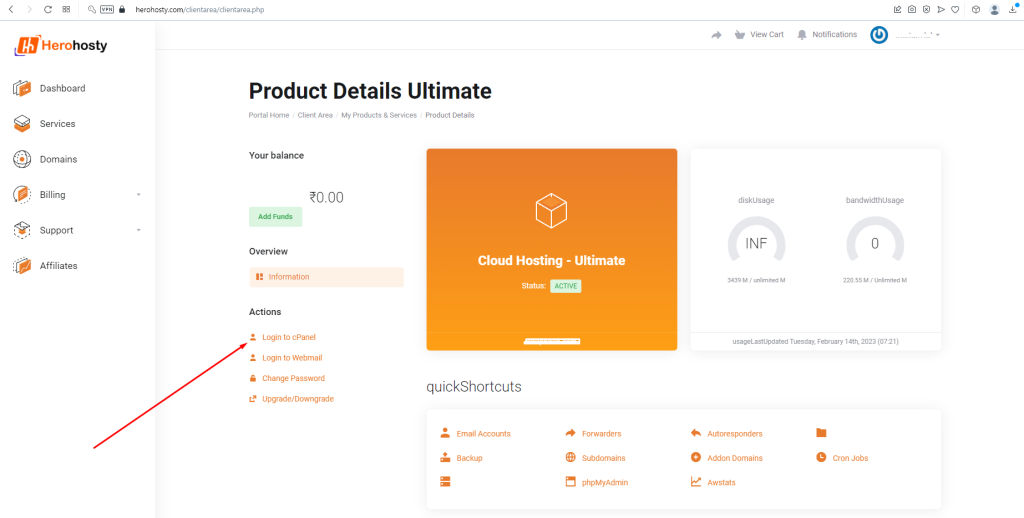Click the Upgrade/Downgrade action

(x=297, y=399)
